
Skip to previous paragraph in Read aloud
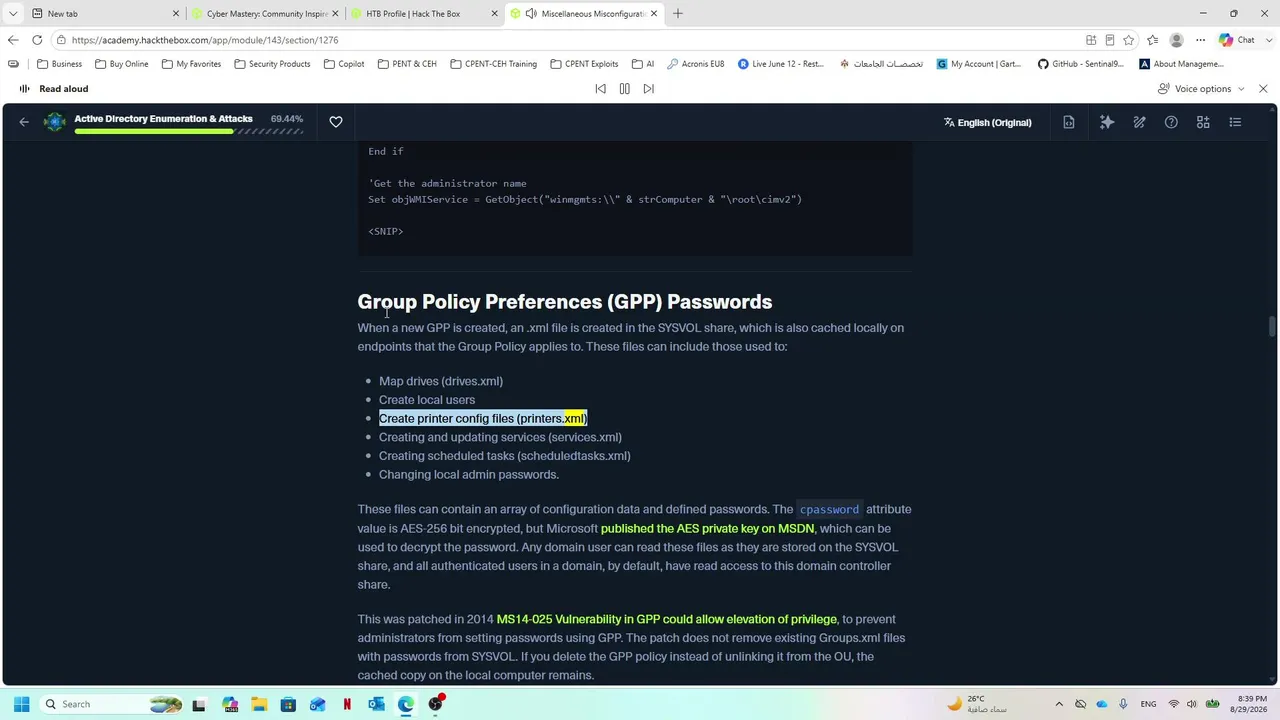600,89
